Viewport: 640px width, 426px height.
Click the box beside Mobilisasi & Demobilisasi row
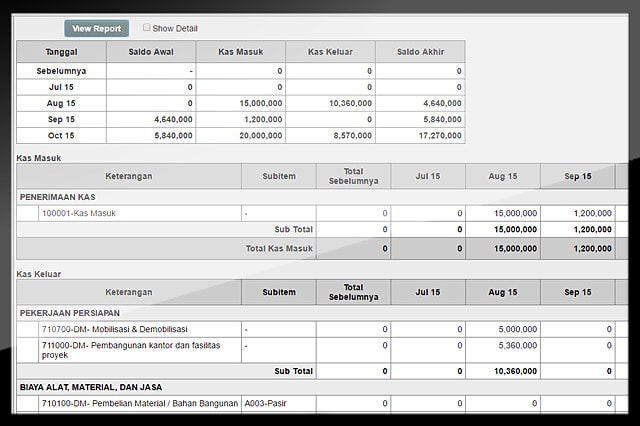[x=28, y=329]
